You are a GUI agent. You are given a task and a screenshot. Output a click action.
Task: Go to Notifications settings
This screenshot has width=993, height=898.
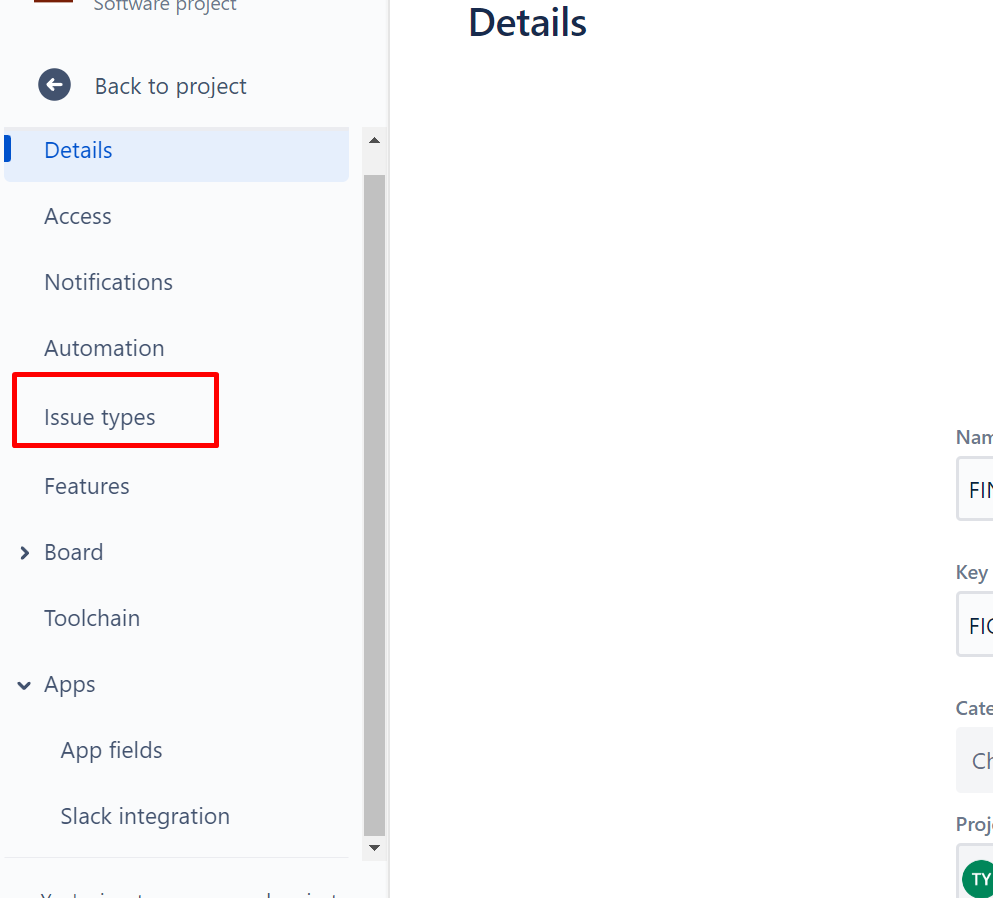(x=108, y=282)
